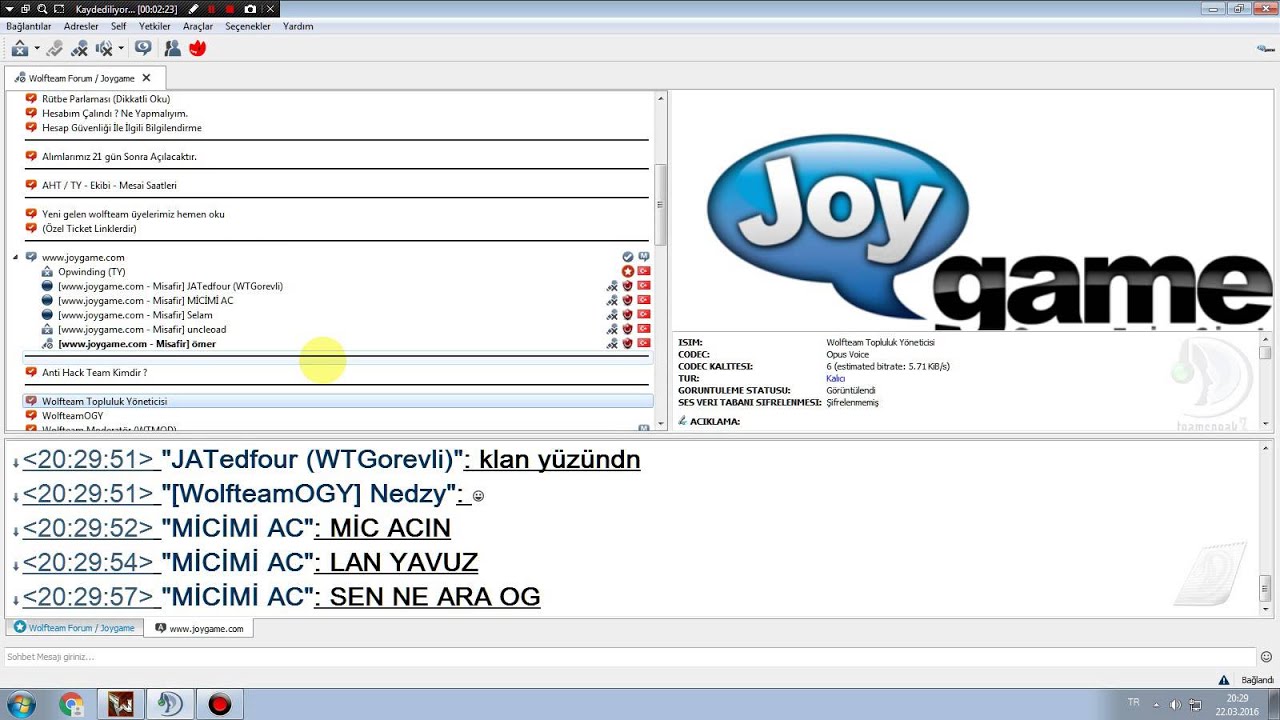Open the Yetkiler menu
This screenshot has width=1280, height=720.
click(x=155, y=26)
